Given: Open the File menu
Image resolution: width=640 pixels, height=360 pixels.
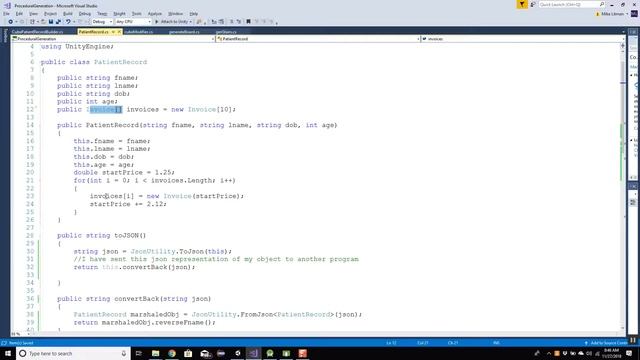Looking at the screenshot, I should [6, 13].
